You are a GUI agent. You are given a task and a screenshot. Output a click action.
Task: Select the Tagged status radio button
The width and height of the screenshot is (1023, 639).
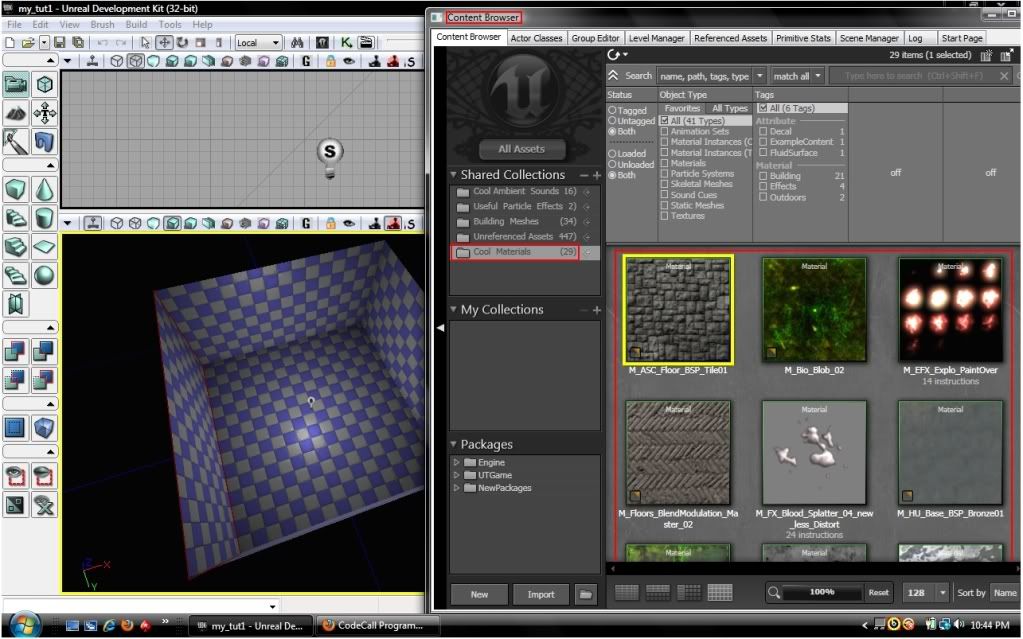click(612, 110)
